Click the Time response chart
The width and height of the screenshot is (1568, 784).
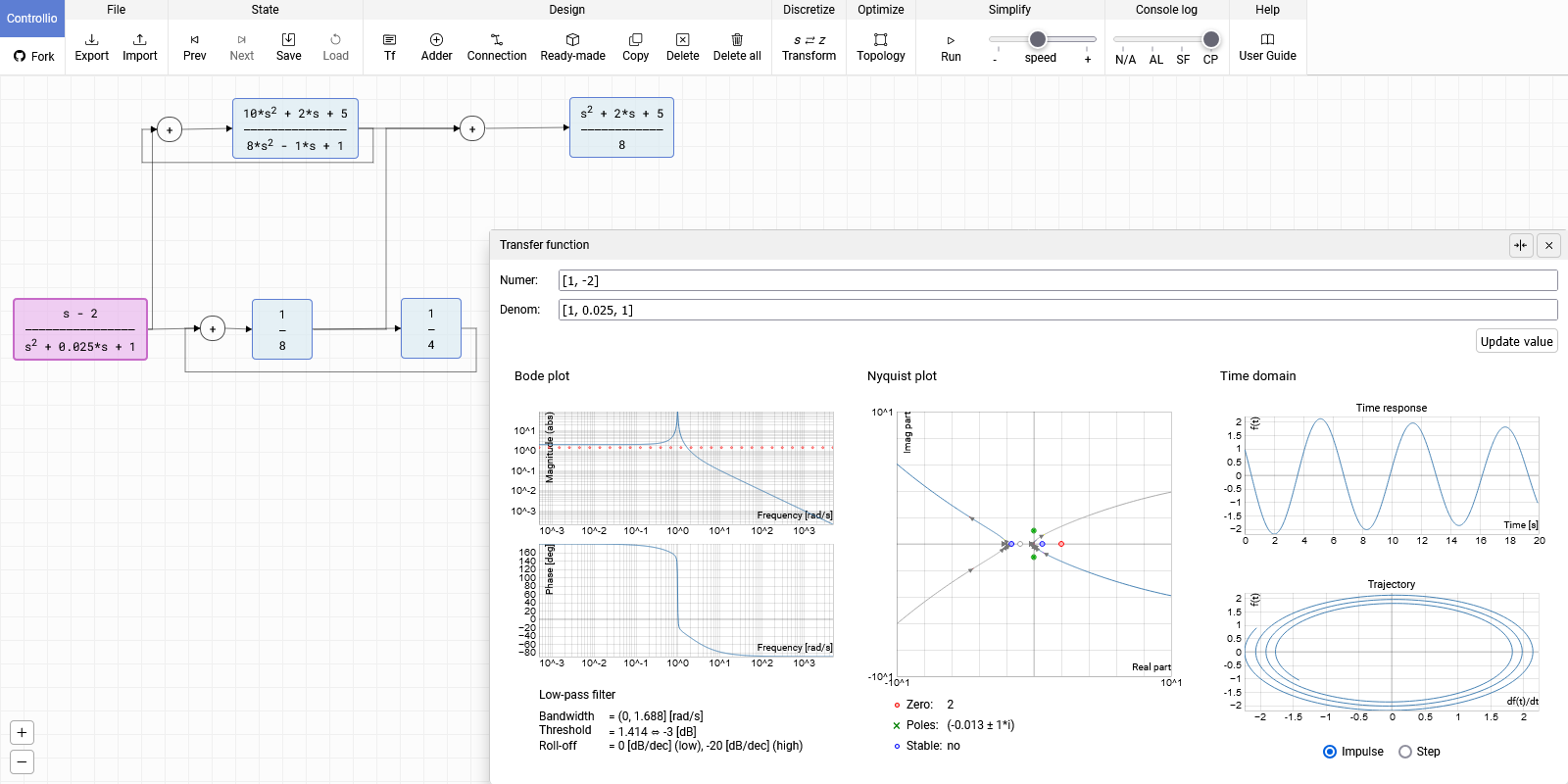click(1392, 475)
